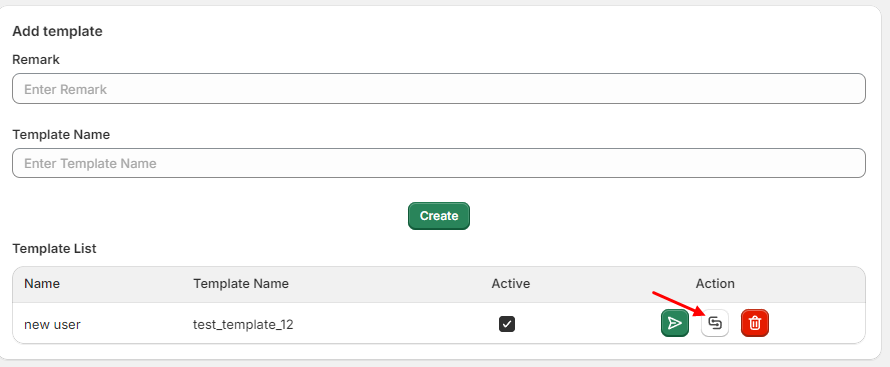This screenshot has width=890, height=367.
Task: Focus the Enter Remark input field
Action: tap(439, 88)
